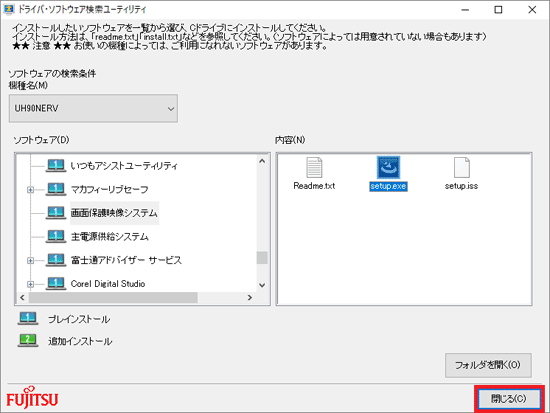Screen dimensions: 550x413
Task: Click software list scroll-right arrow
Action: point(250,298)
